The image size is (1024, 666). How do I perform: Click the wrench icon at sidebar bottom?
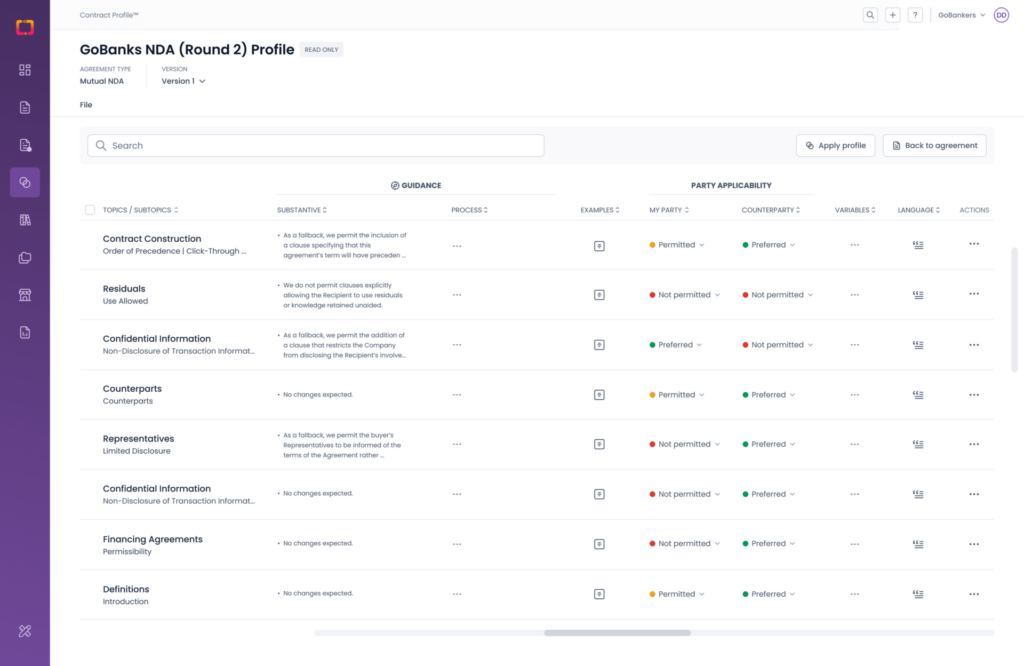tap(25, 631)
